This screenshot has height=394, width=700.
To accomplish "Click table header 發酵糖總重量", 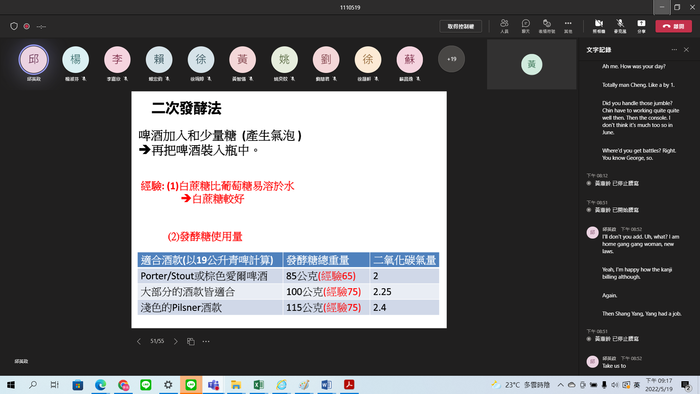I will tap(326, 260).
